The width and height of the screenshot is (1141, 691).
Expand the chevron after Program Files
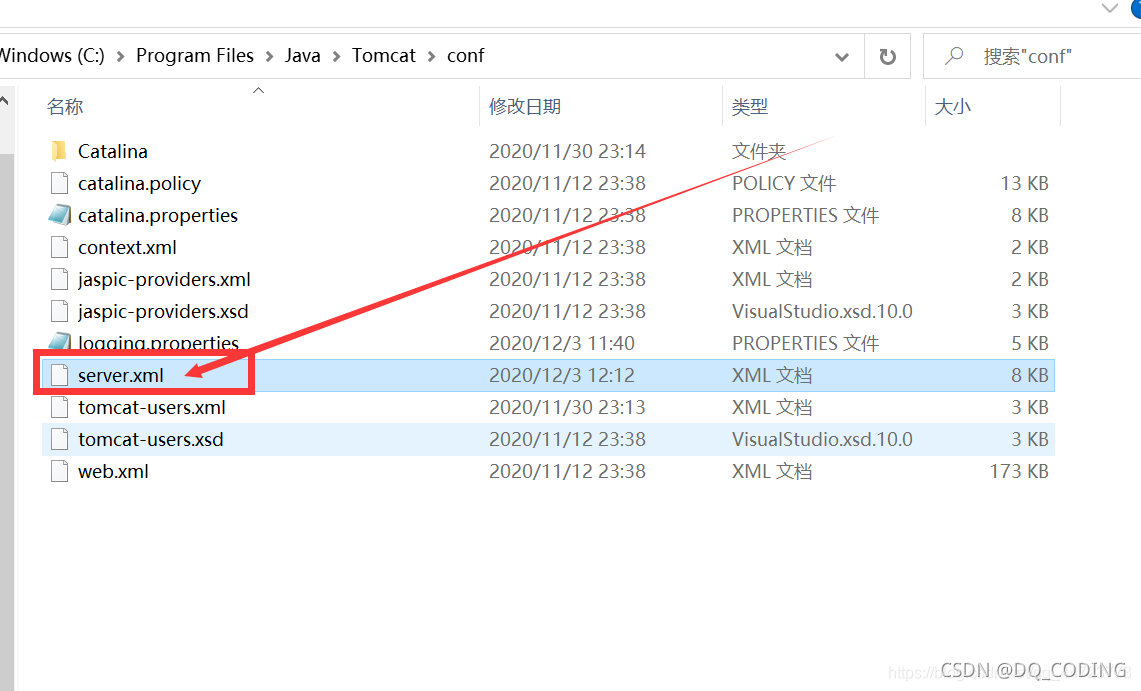tap(269, 57)
